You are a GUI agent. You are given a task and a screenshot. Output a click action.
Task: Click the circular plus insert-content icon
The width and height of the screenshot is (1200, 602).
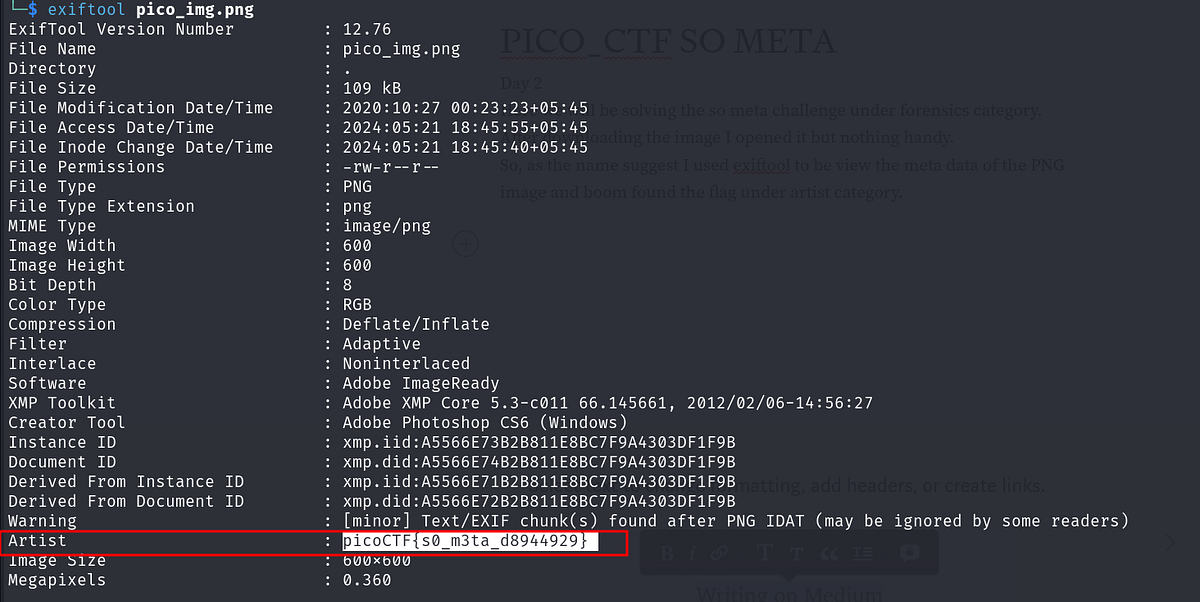coord(465,243)
